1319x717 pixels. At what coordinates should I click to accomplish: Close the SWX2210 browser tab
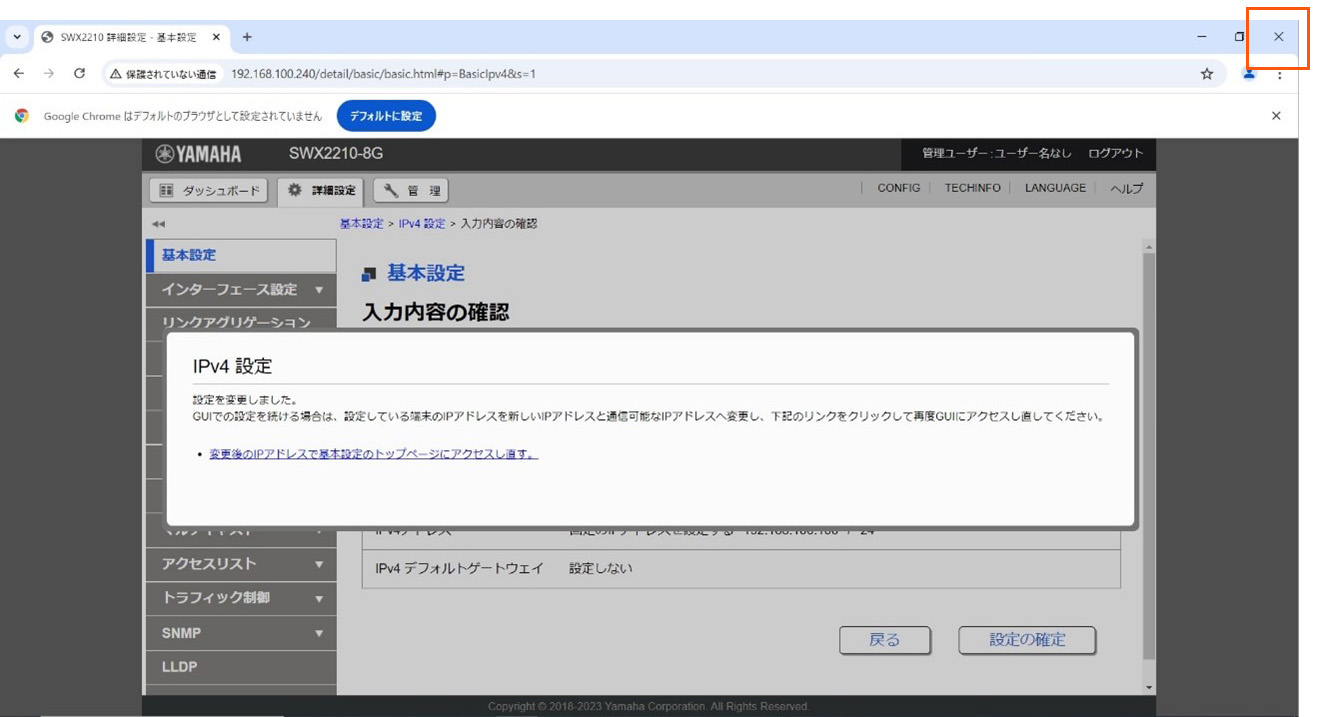[216, 37]
